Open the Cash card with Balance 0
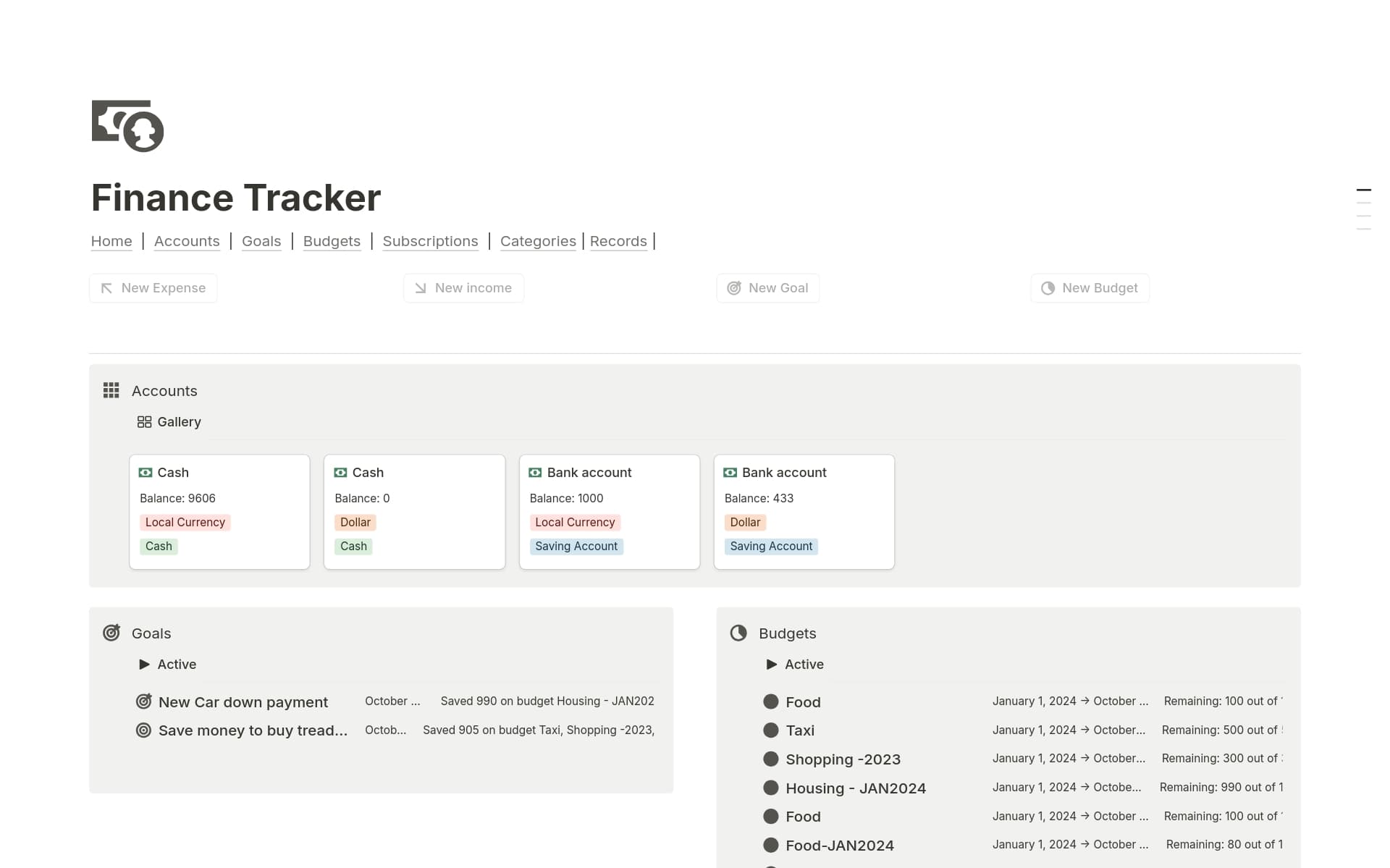The height and width of the screenshot is (868, 1390). pos(414,512)
